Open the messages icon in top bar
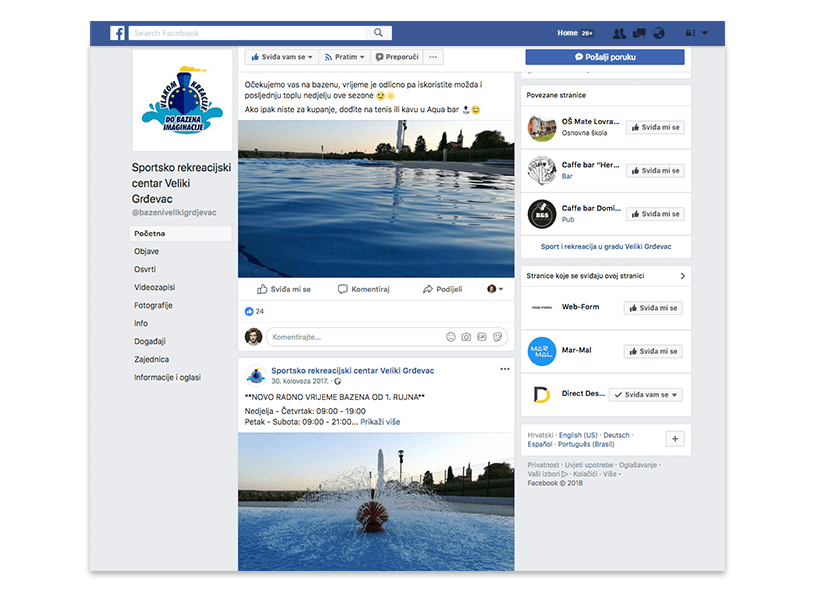Image resolution: width=815 pixels, height=600 pixels. tap(639, 33)
